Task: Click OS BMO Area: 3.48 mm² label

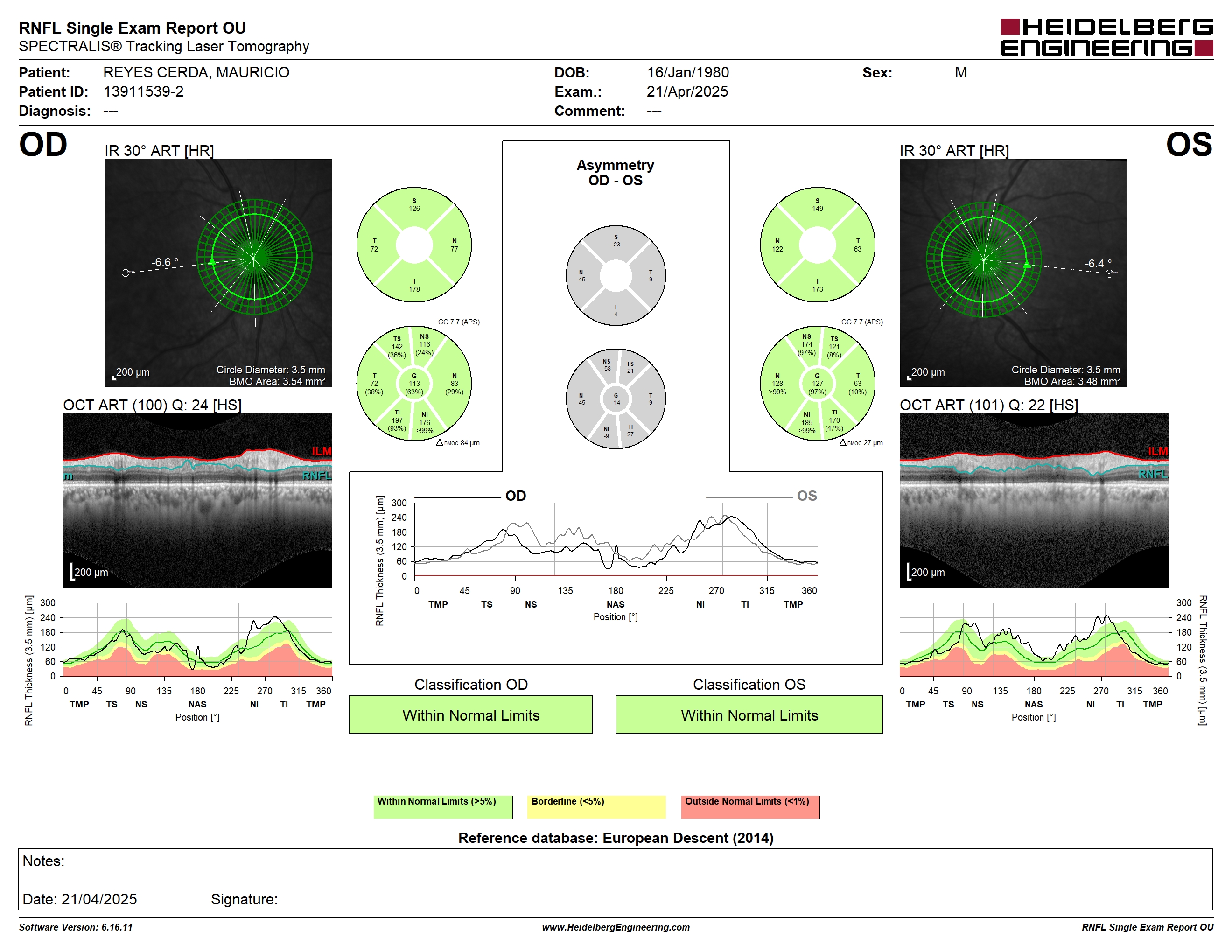Action: click(1072, 381)
